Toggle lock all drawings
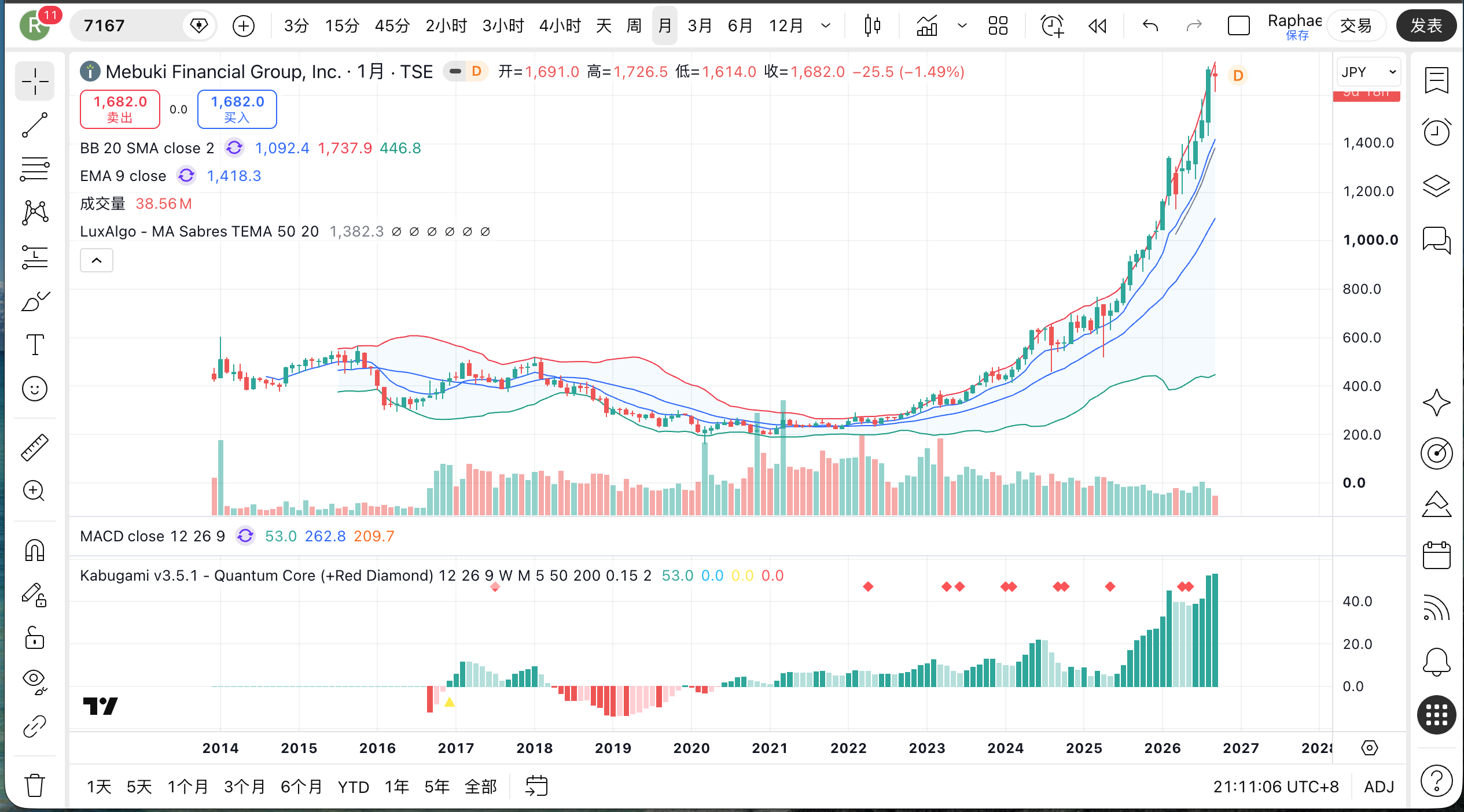1464x812 pixels. (35, 638)
